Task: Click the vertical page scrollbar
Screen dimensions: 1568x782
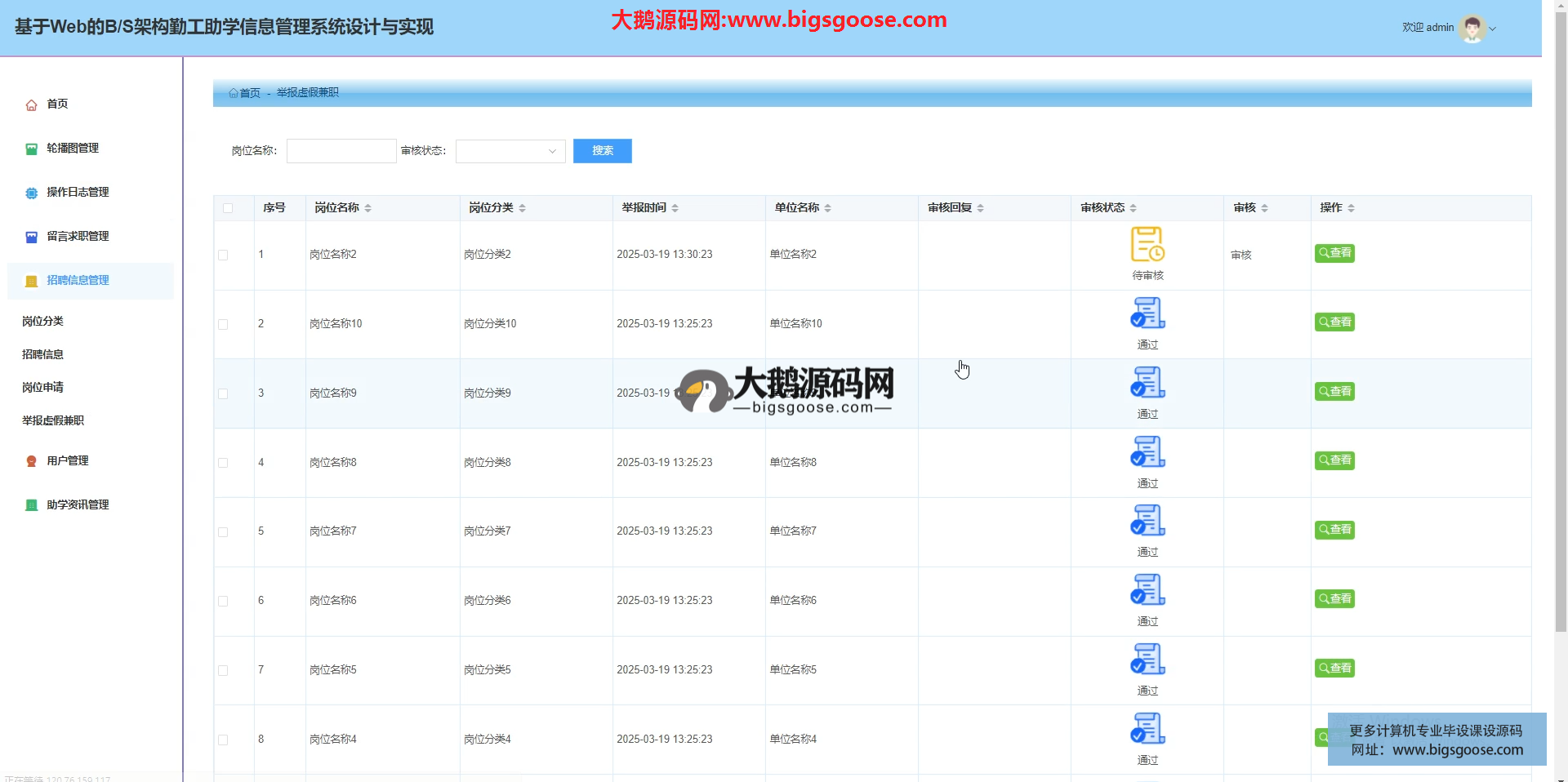Action: [x=1561, y=327]
